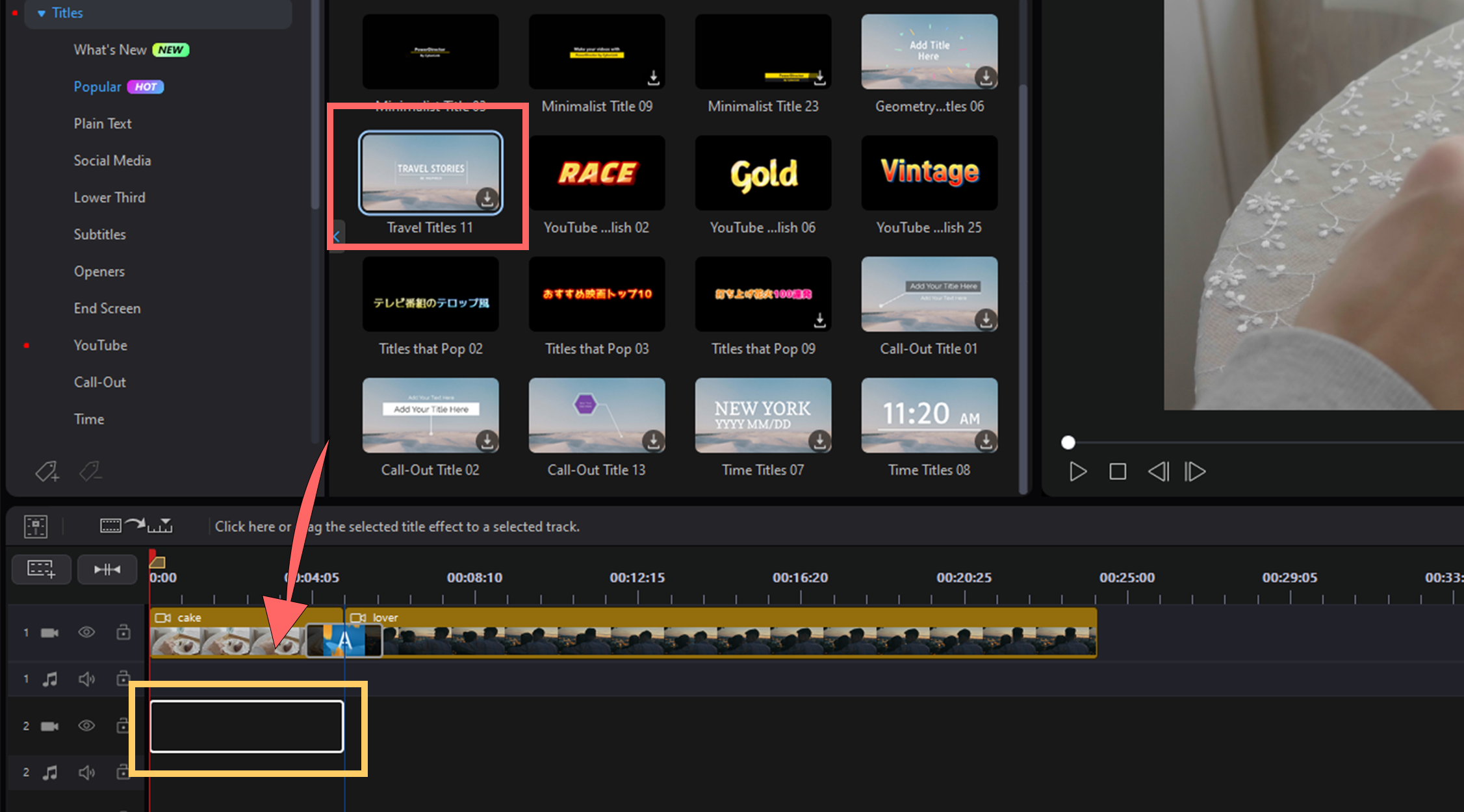Screen dimensions: 1464x812
Task: Download the Minimalist Title 23 template
Action: click(x=819, y=78)
